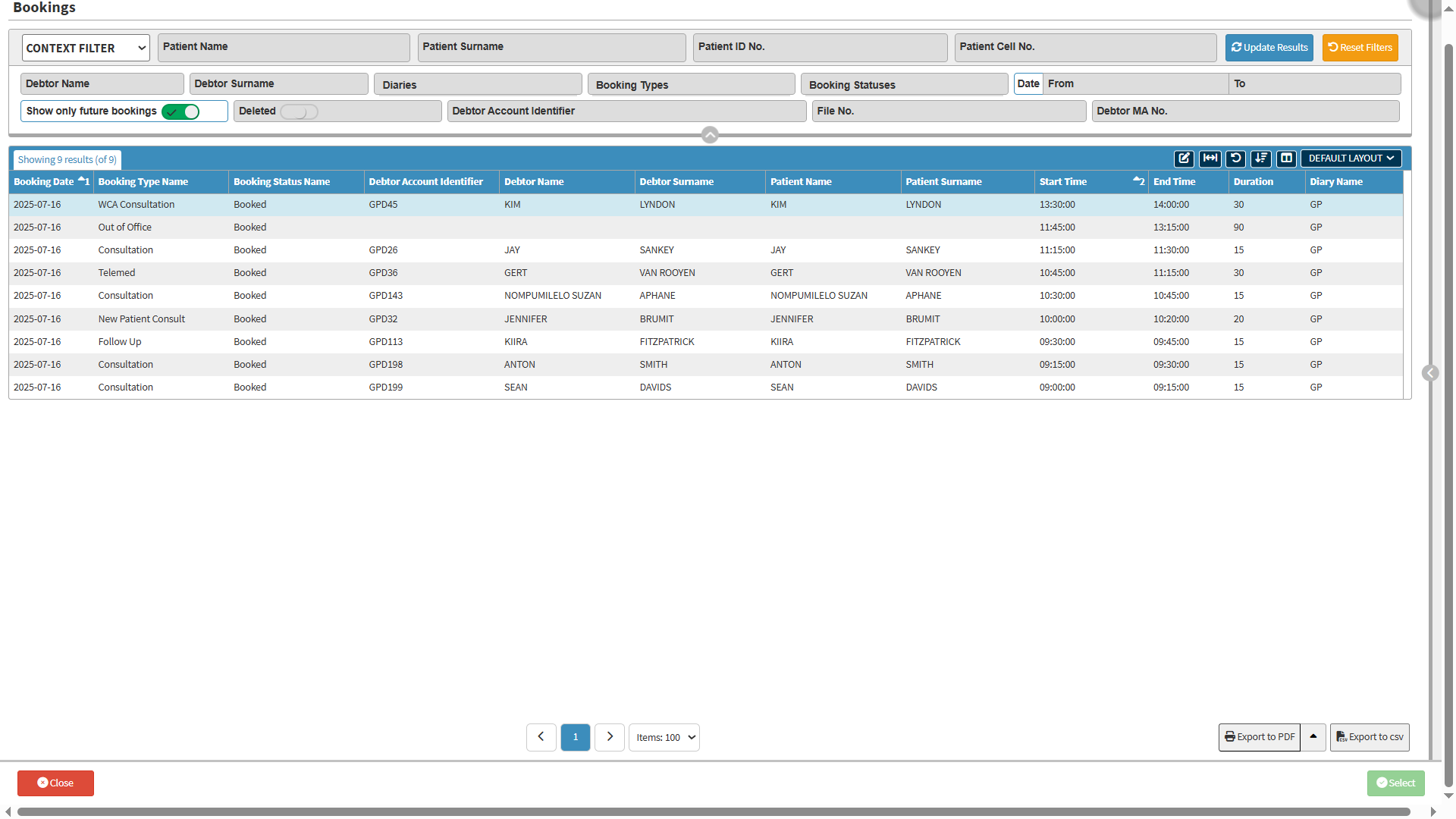
Task: Click the Reset Filters button
Action: point(1360,48)
